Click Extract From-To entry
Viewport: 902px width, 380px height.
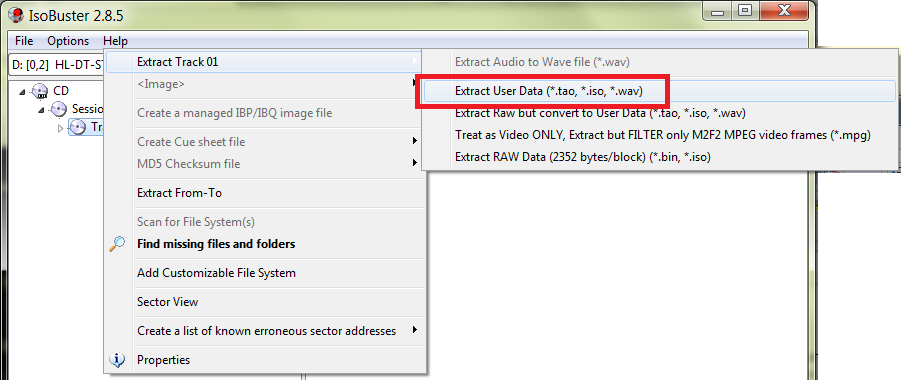pyautogui.click(x=264, y=193)
